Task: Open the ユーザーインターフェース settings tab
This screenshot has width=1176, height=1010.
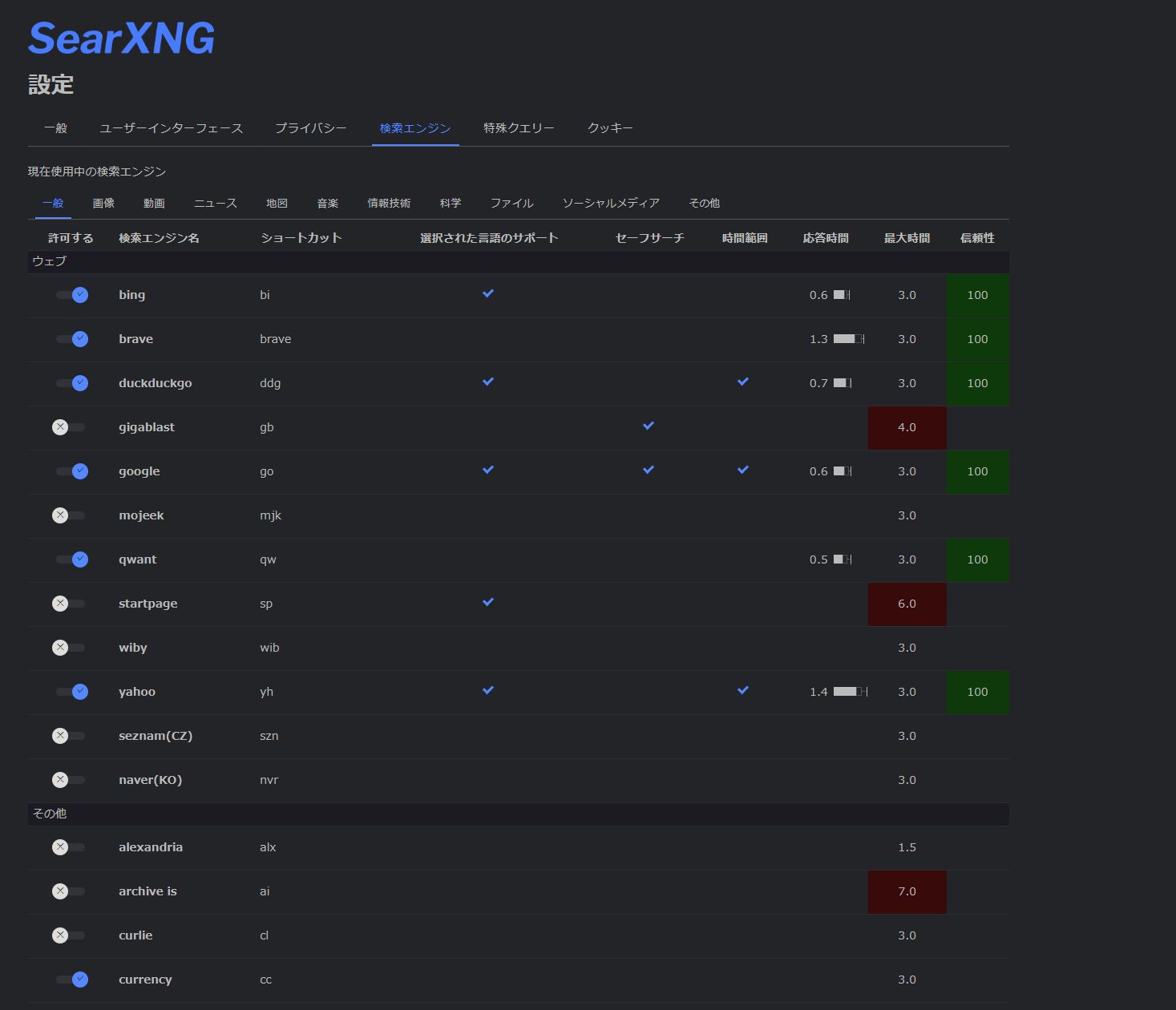Action: (171, 128)
